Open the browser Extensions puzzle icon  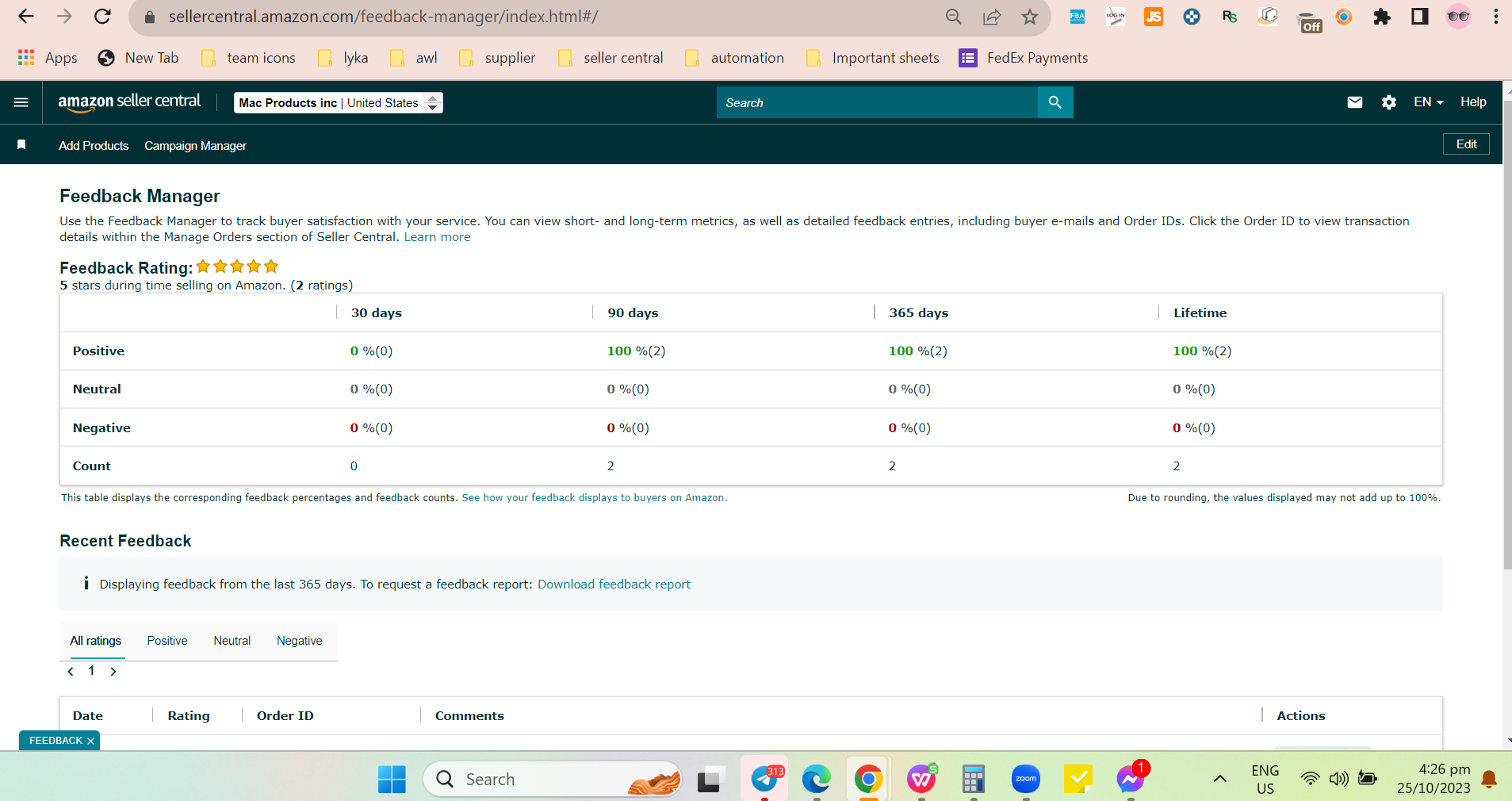[1382, 17]
